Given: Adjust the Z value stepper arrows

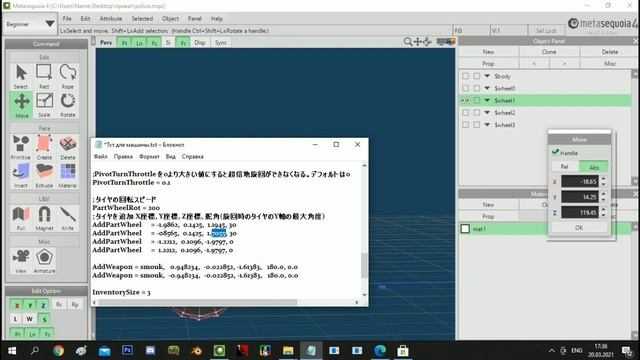Looking at the screenshot, I should coord(603,212).
